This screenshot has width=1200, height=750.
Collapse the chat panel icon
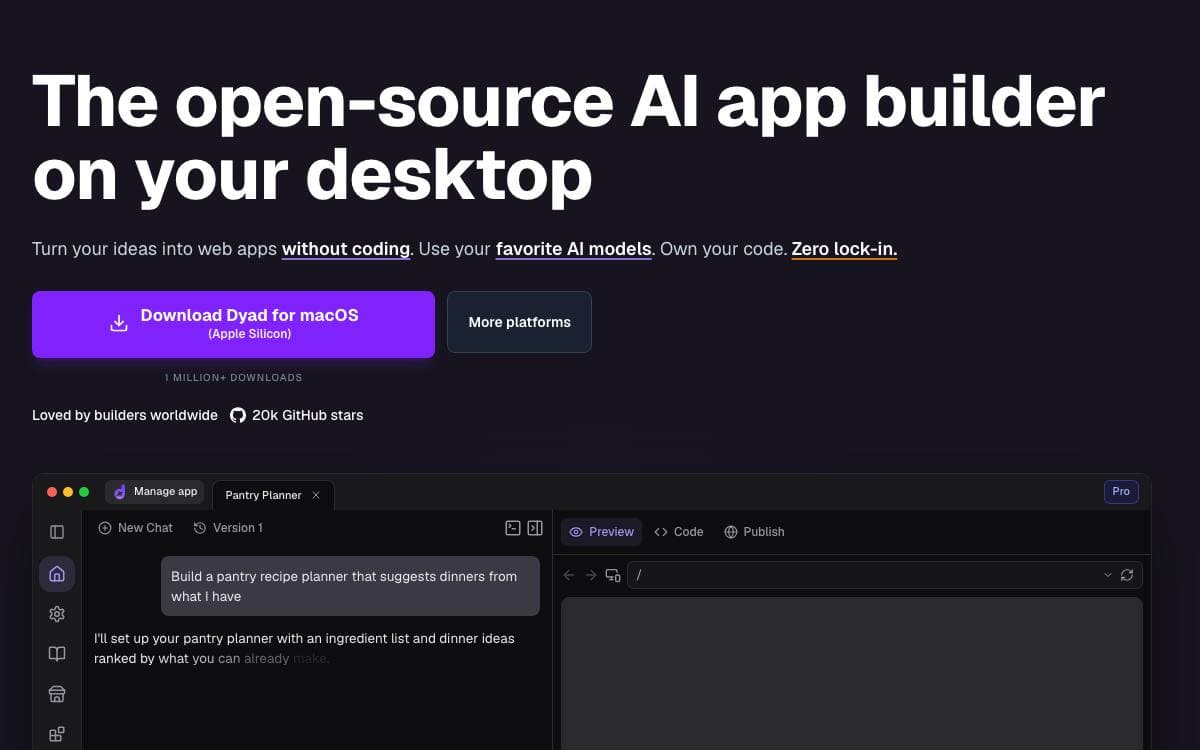(x=535, y=528)
